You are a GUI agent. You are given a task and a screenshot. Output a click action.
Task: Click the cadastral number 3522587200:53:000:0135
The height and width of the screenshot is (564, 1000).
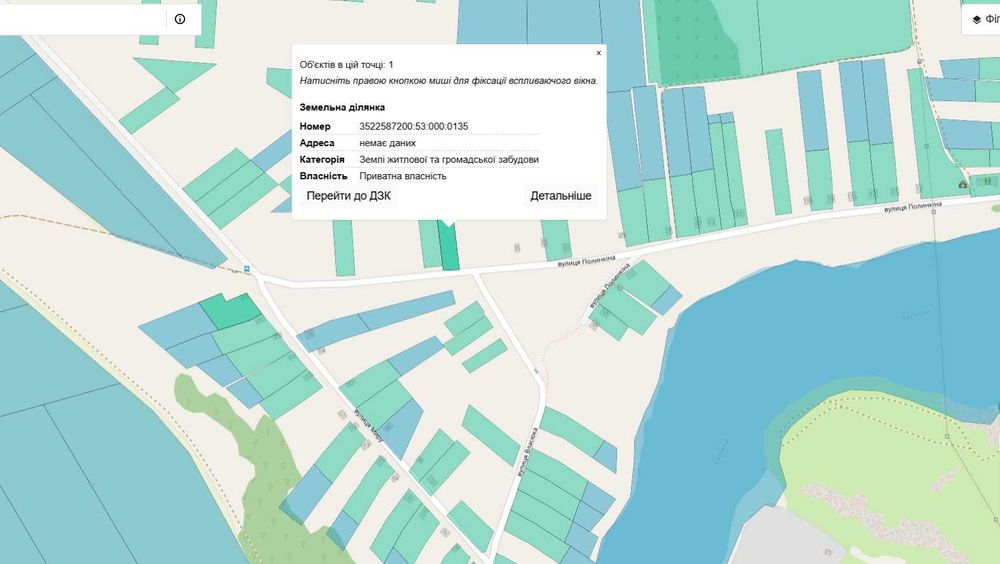click(413, 126)
